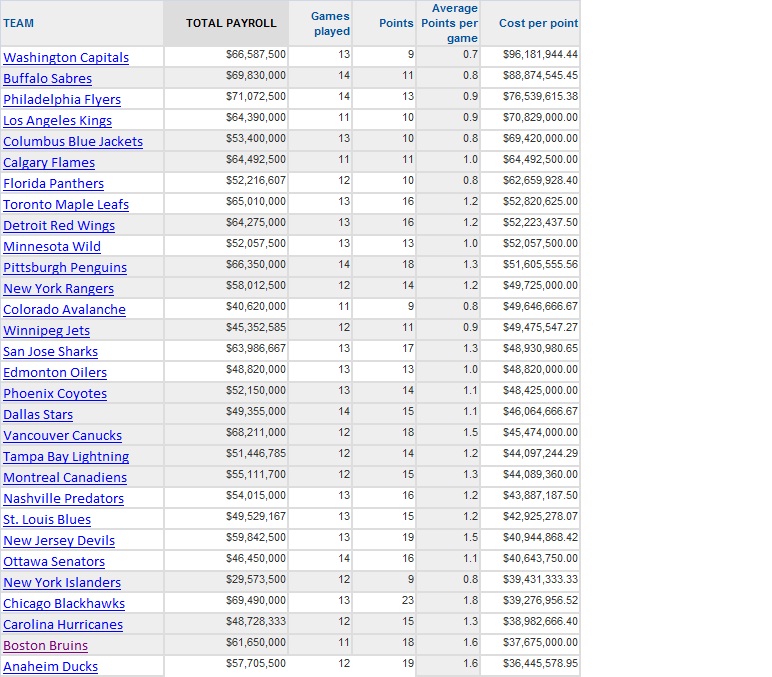
Task: Select cost per point $52,223,437.50
Action: click(540, 222)
